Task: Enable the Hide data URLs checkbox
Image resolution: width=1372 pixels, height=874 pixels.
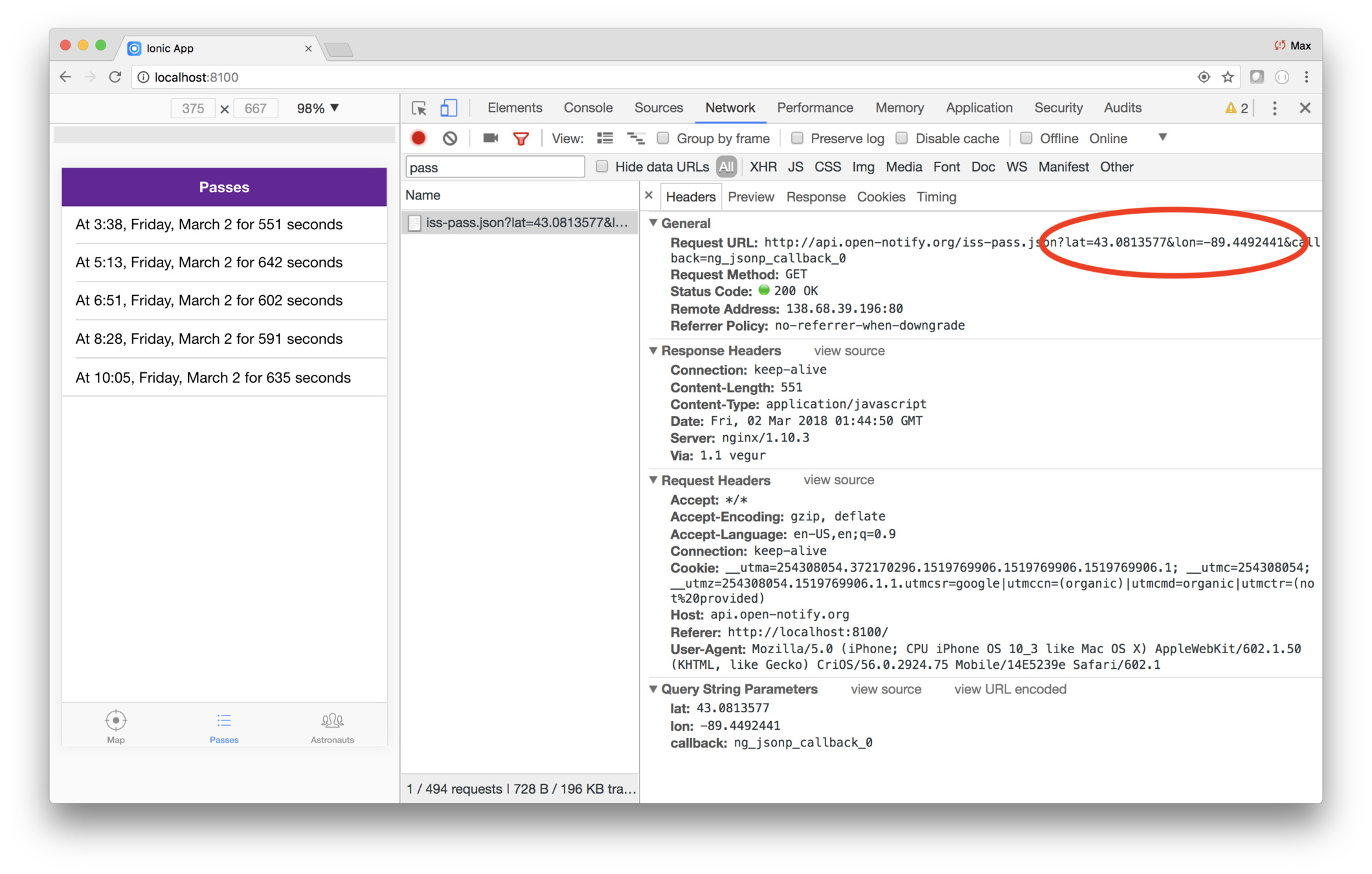Action: tap(602, 166)
